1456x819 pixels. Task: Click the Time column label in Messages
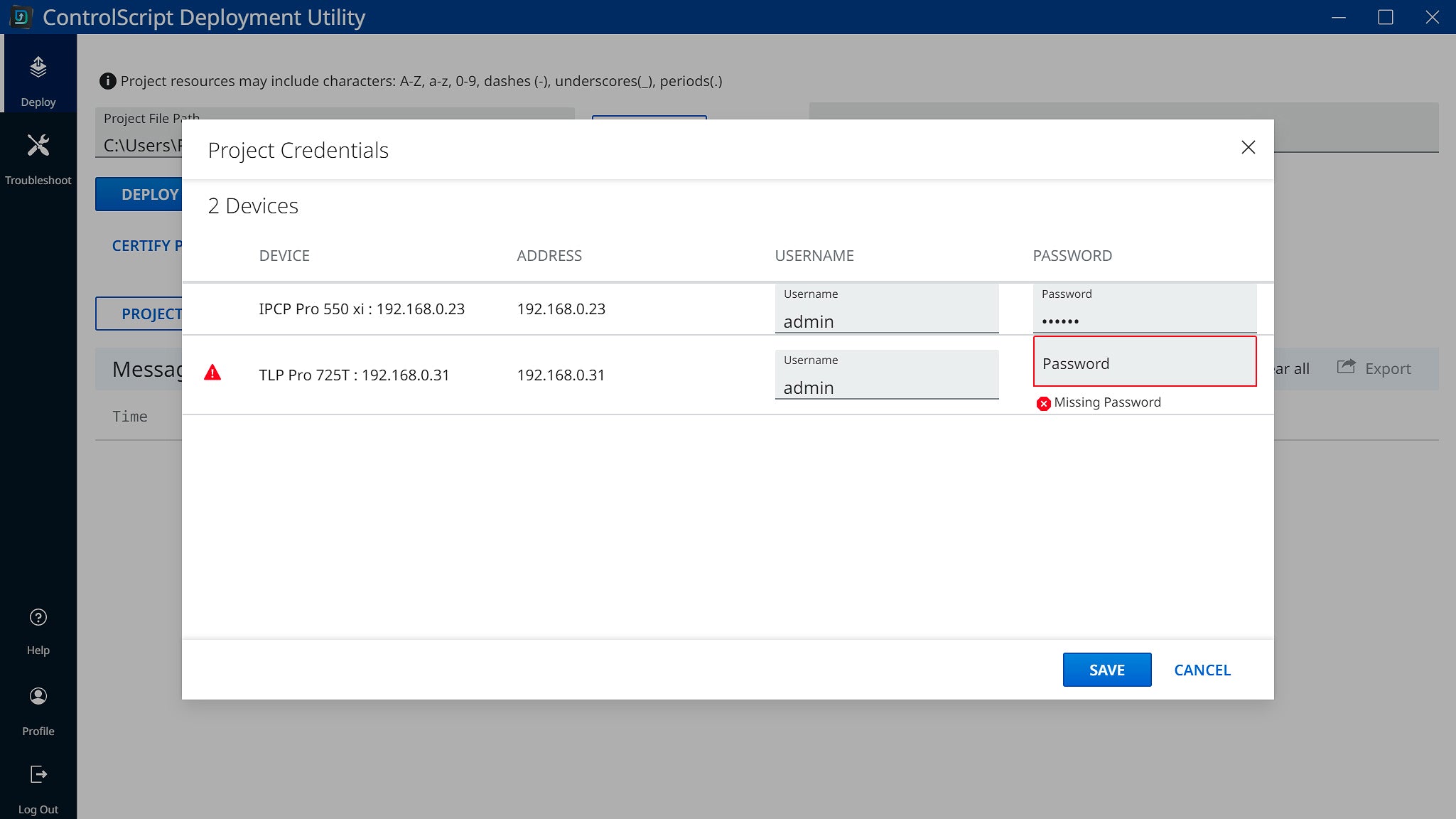tap(130, 417)
